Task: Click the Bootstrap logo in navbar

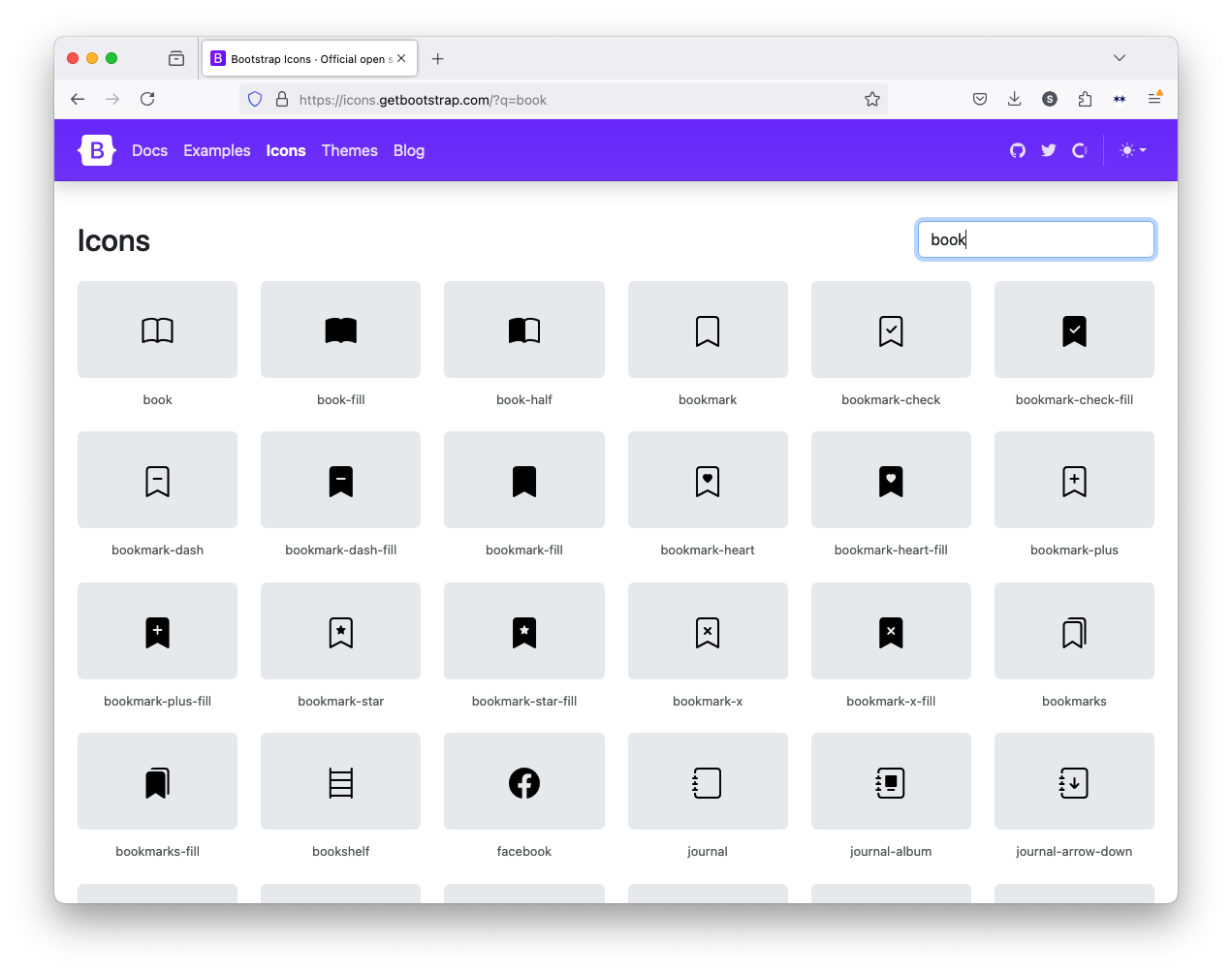Action: (x=97, y=150)
